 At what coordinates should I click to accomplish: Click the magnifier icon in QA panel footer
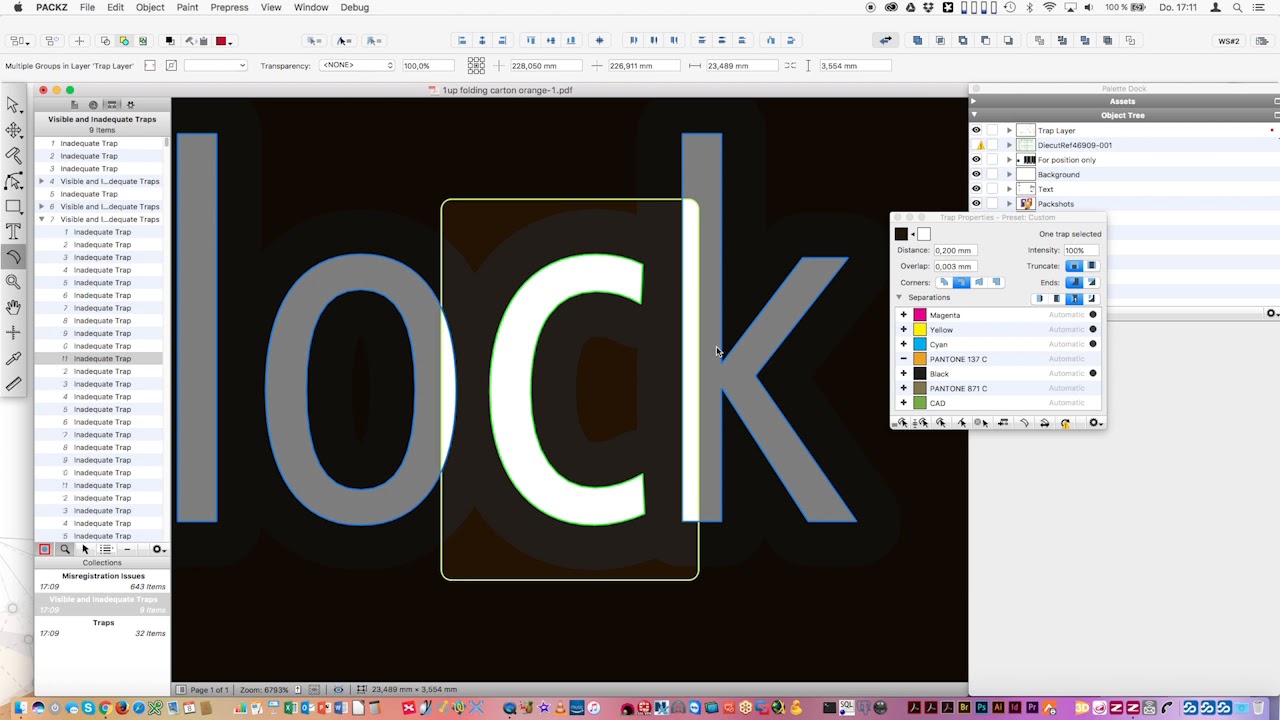[65, 549]
